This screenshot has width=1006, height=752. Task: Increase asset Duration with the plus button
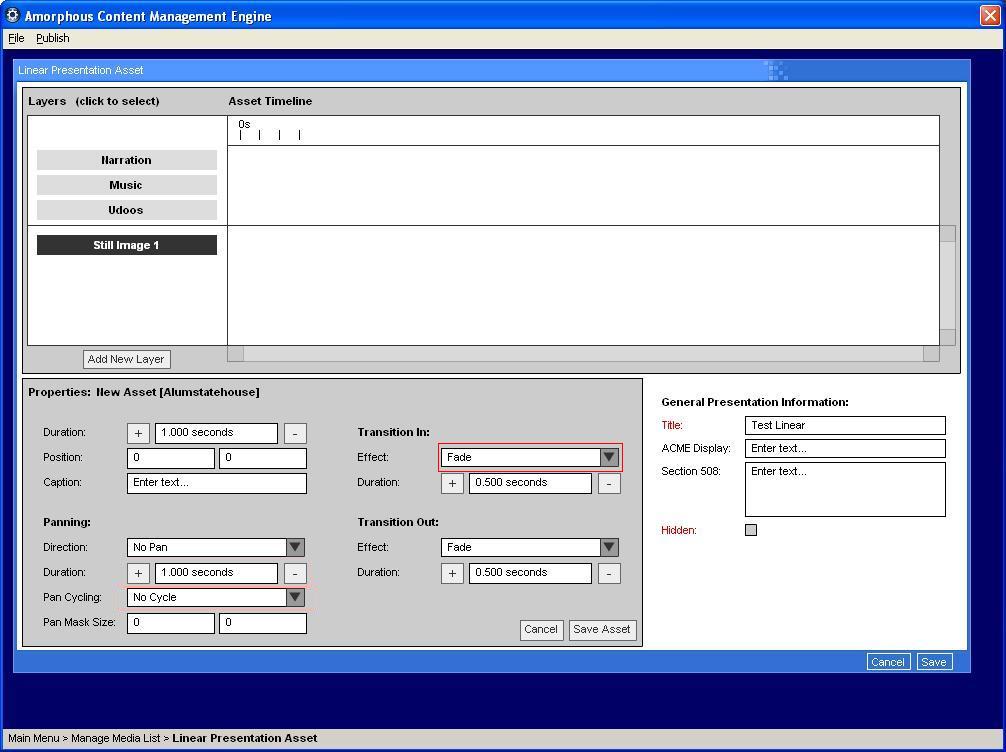tap(139, 433)
